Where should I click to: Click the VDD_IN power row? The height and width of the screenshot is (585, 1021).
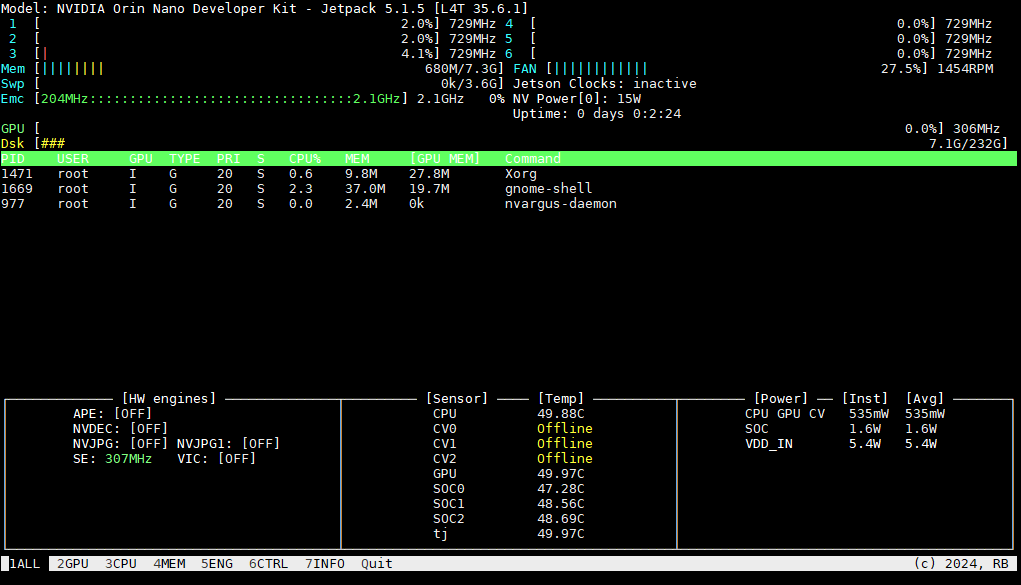[x=841, y=444]
